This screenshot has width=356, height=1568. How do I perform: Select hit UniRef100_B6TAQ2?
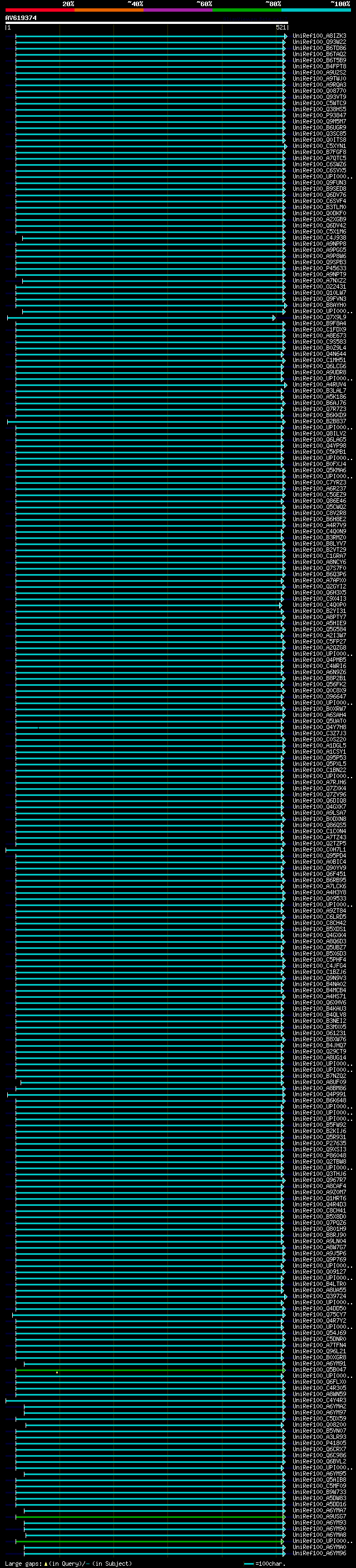[x=319, y=54]
